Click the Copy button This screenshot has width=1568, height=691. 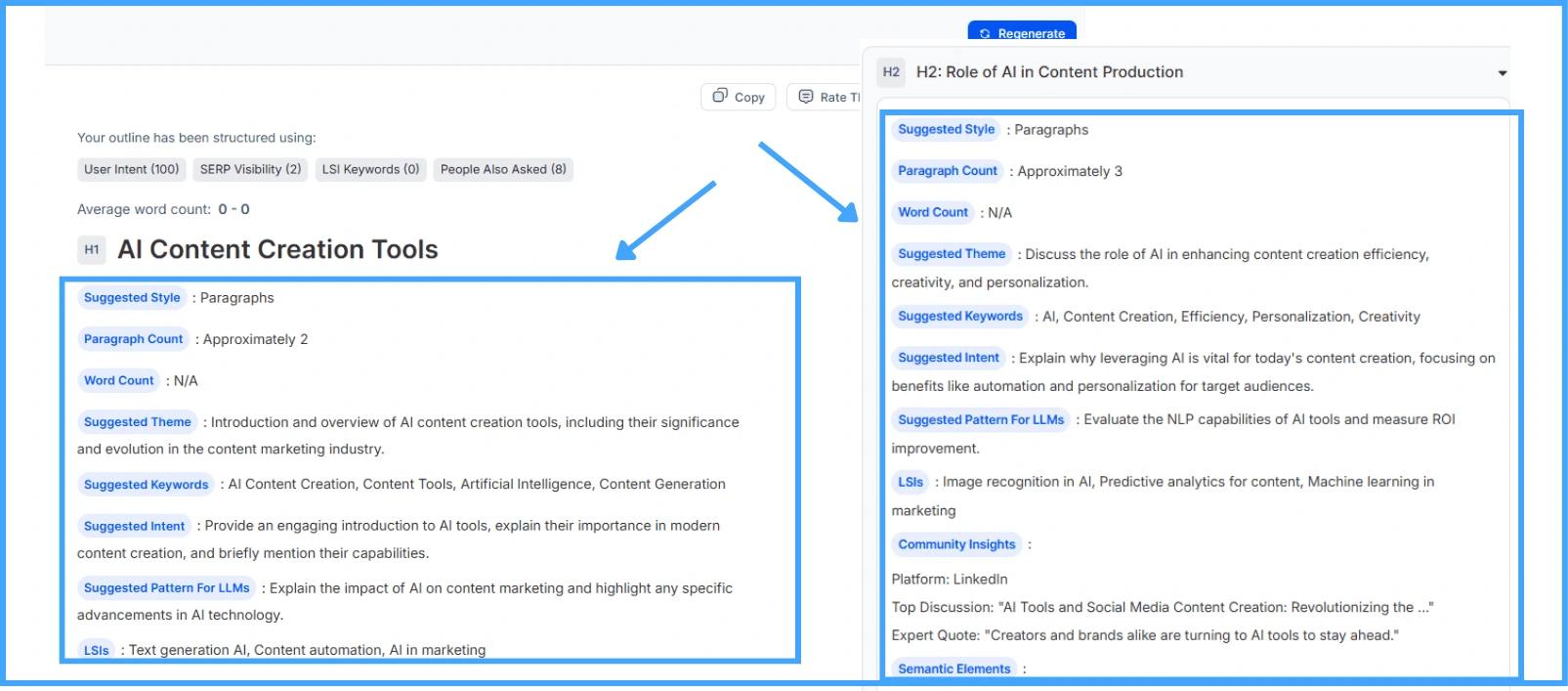click(739, 97)
